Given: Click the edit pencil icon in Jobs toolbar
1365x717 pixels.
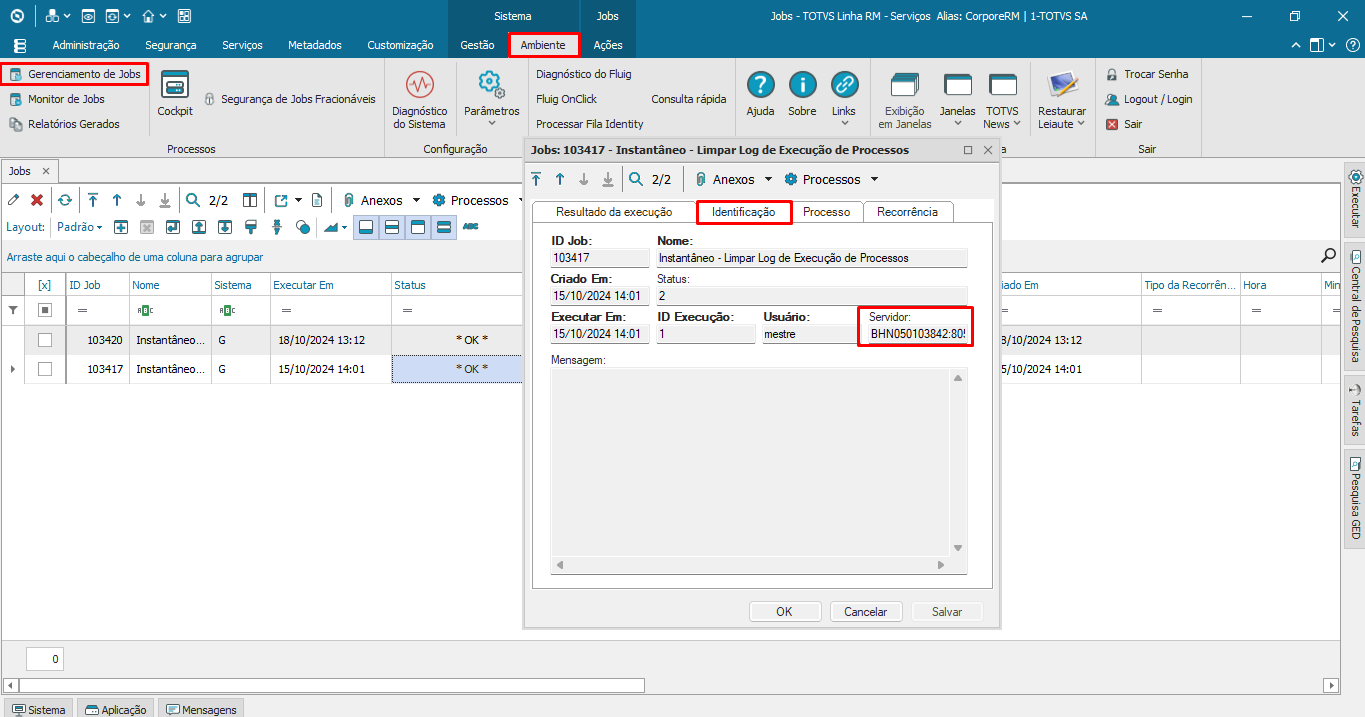Looking at the screenshot, I should (14, 200).
